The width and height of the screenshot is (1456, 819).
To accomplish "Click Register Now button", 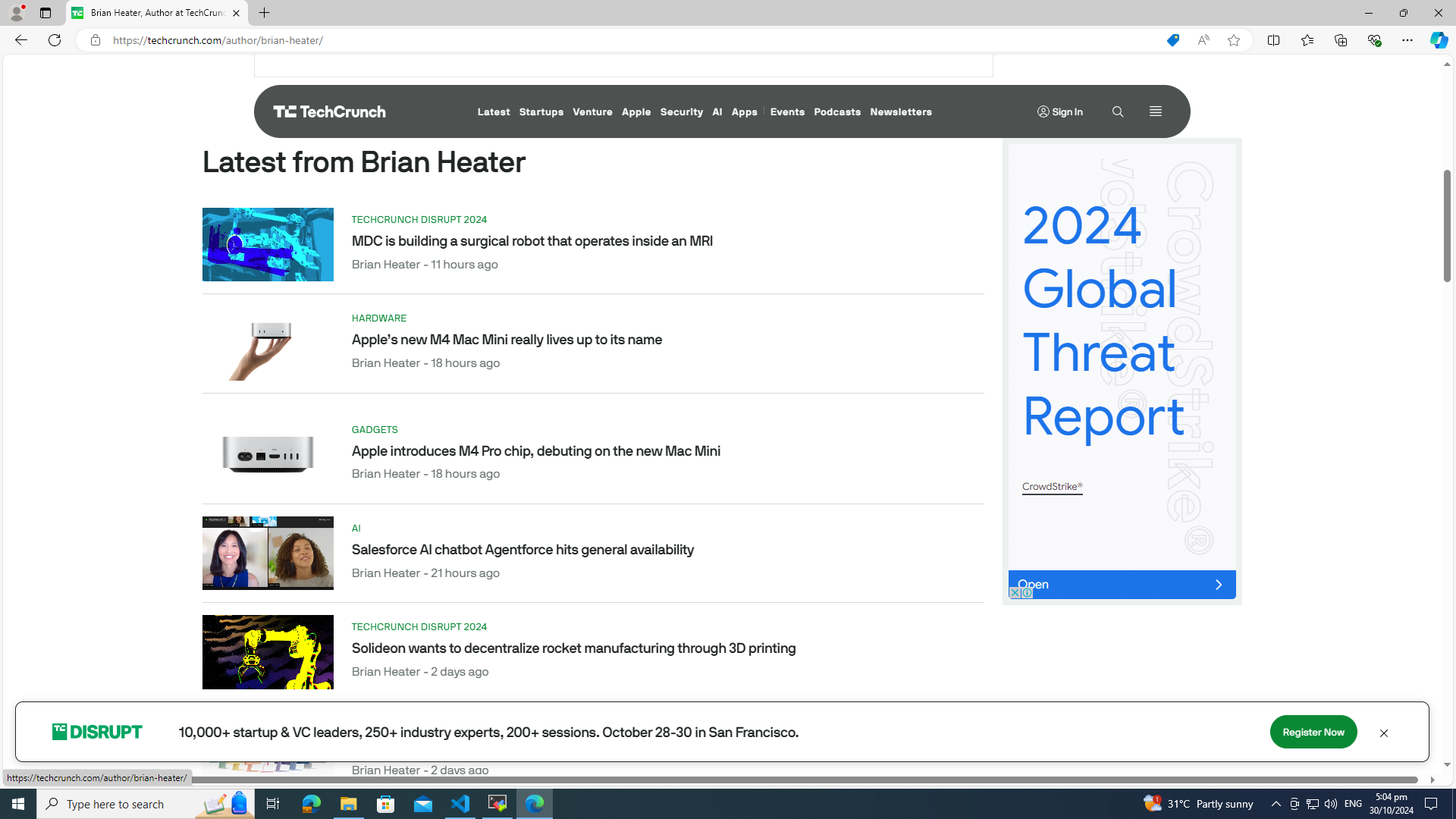I will coord(1313,732).
